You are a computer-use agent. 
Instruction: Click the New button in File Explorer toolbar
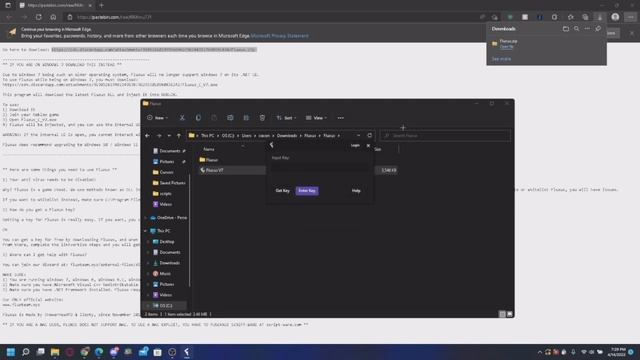(158, 118)
